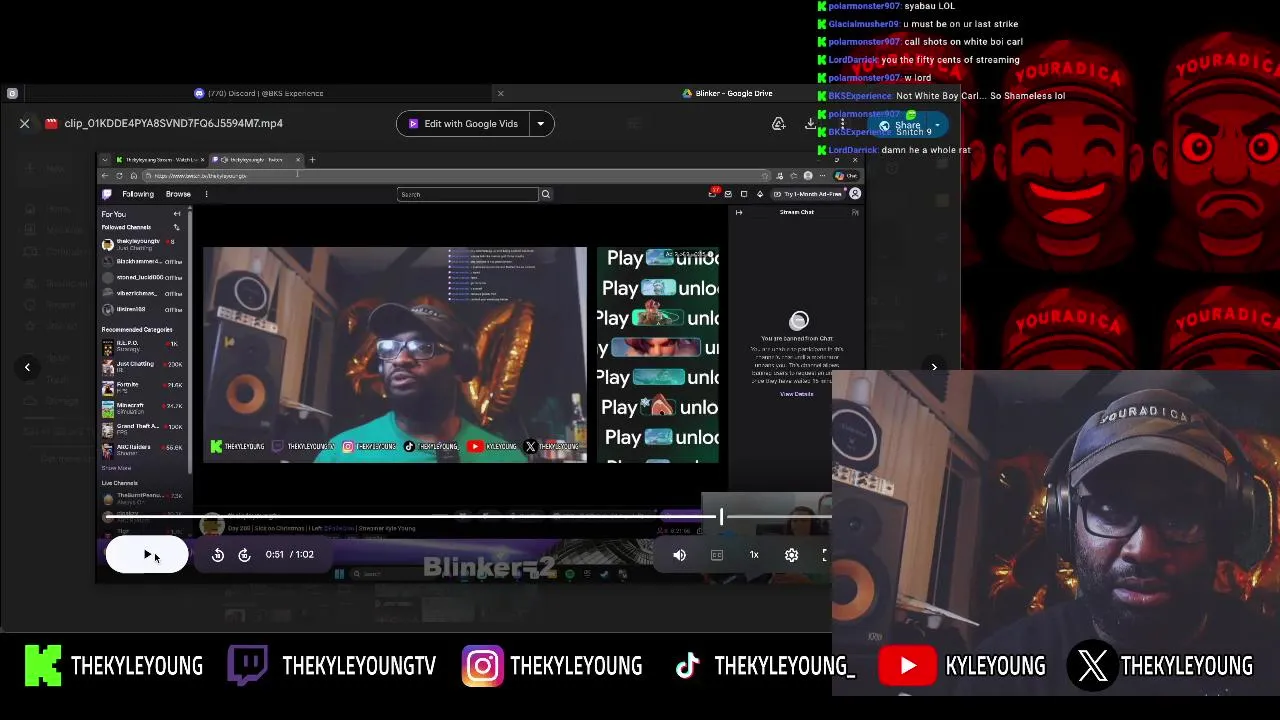This screenshot has width=1280, height=720.
Task: Play the video clip
Action: 147,555
